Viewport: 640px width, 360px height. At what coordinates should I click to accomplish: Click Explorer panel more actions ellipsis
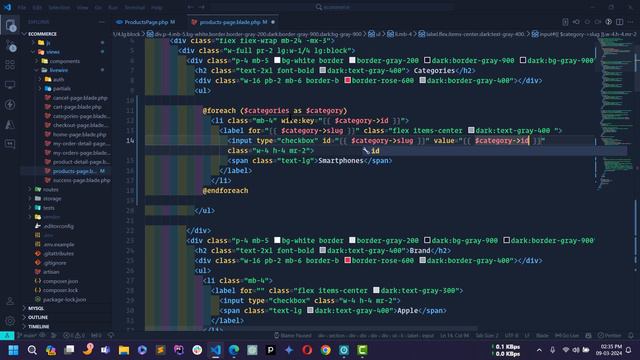[x=102, y=22]
